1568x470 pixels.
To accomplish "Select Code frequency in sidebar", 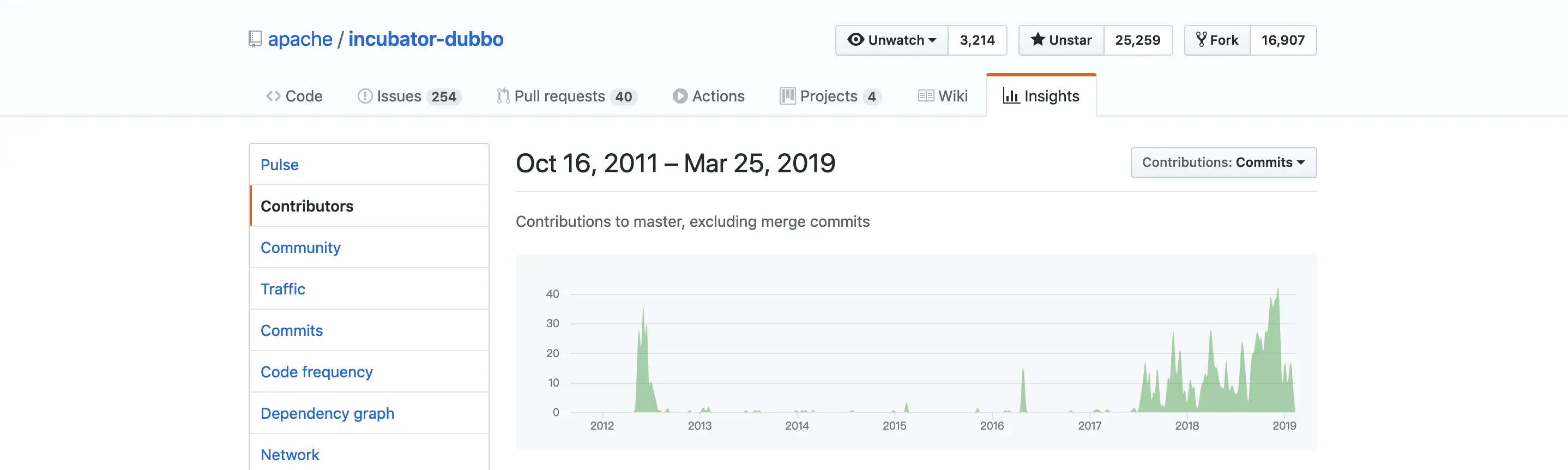I will 317,372.
